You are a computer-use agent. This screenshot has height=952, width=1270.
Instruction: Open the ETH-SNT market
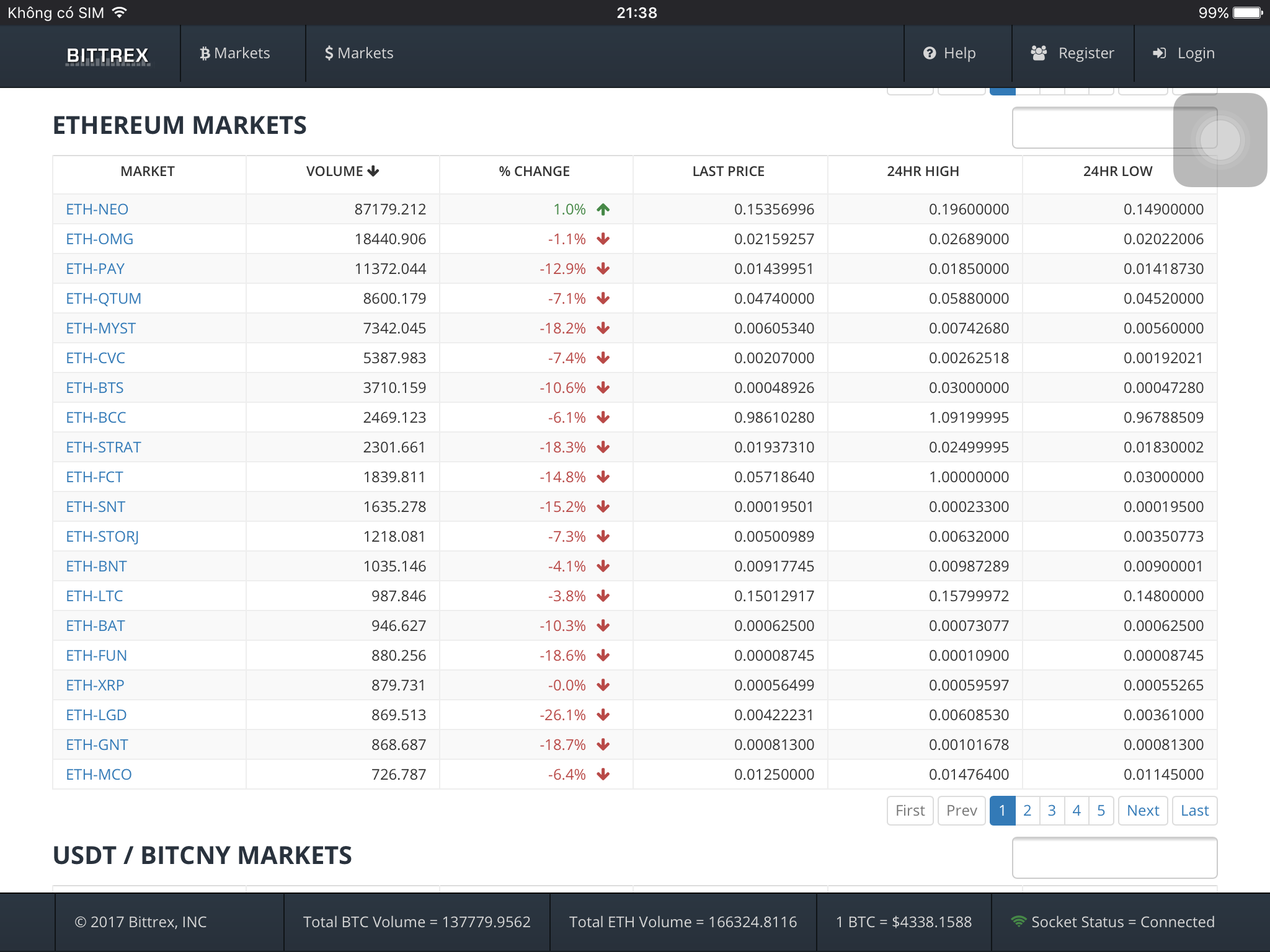(x=95, y=507)
